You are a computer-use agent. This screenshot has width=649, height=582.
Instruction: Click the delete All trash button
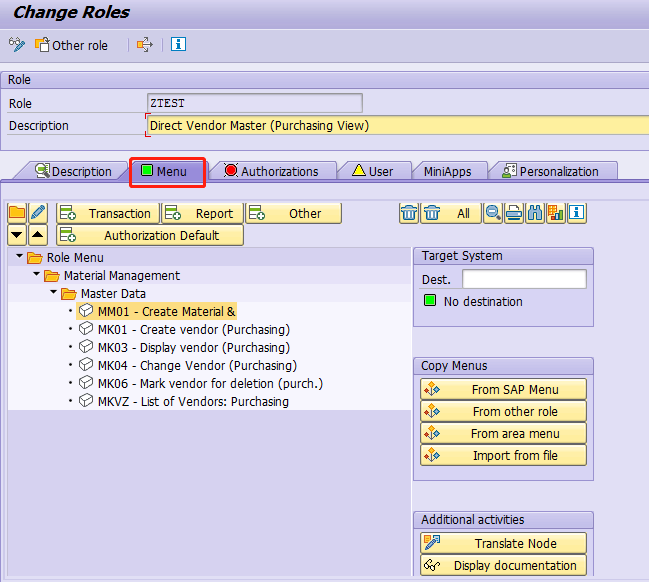tap(451, 213)
